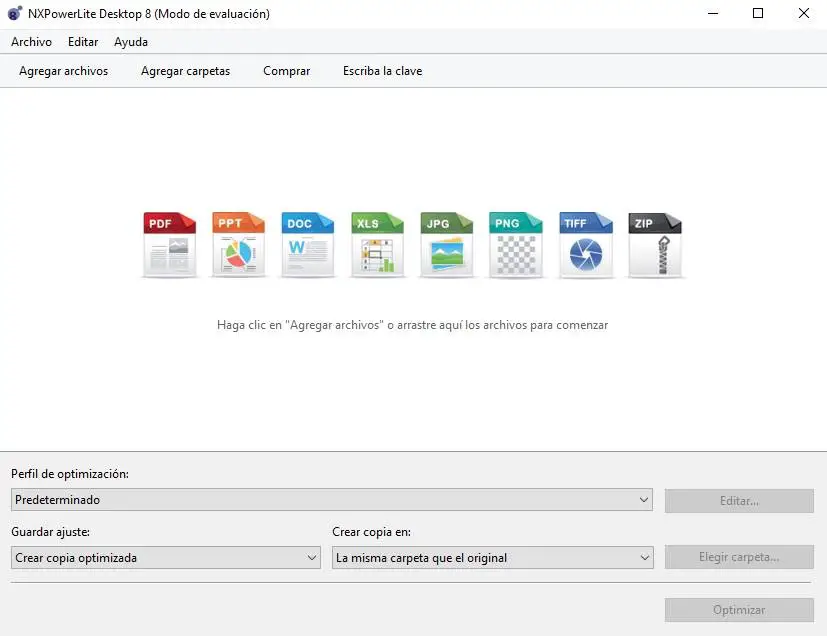Expand the Crear copia en dropdown
Screen dimensions: 827x636
(x=493, y=557)
